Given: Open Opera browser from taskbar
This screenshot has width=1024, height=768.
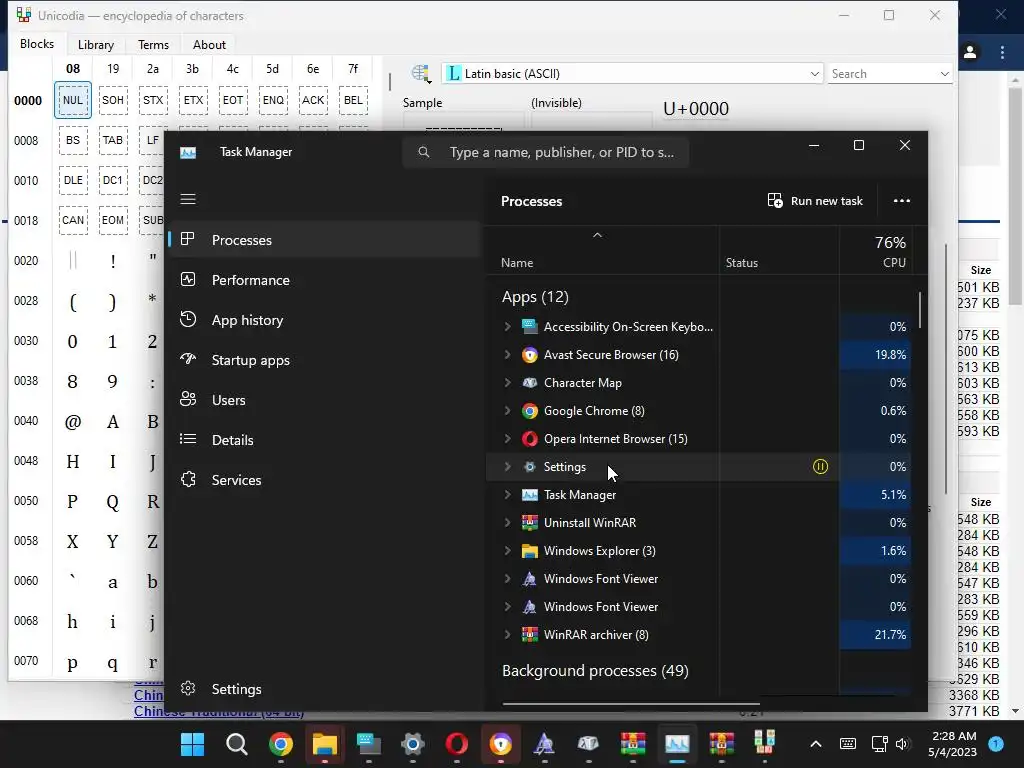Looking at the screenshot, I should (x=456, y=744).
